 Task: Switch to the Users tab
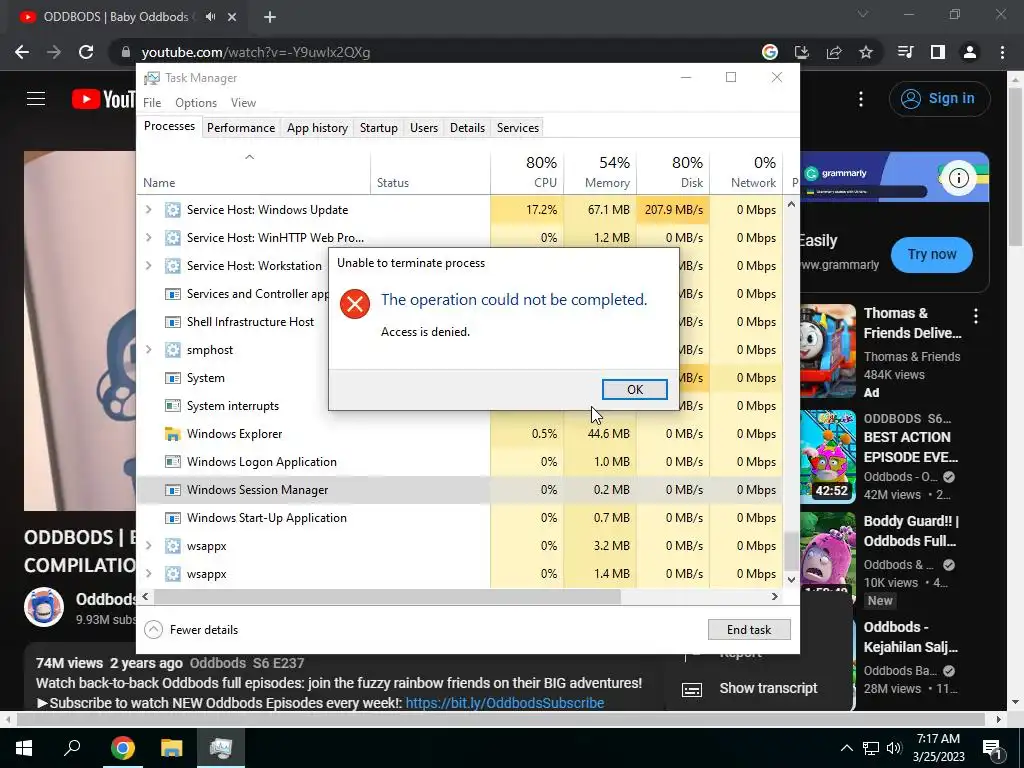424,128
